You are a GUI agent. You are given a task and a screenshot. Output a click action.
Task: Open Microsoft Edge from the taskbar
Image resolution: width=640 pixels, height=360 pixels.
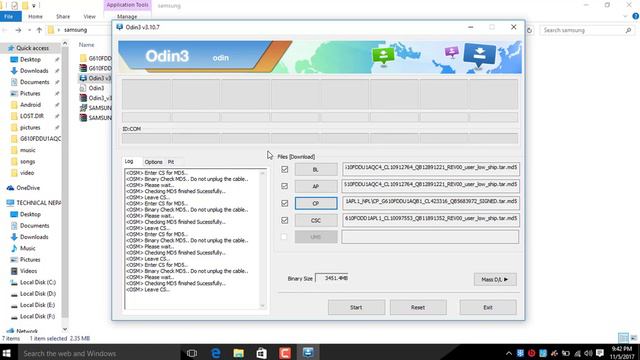[x=216, y=353]
